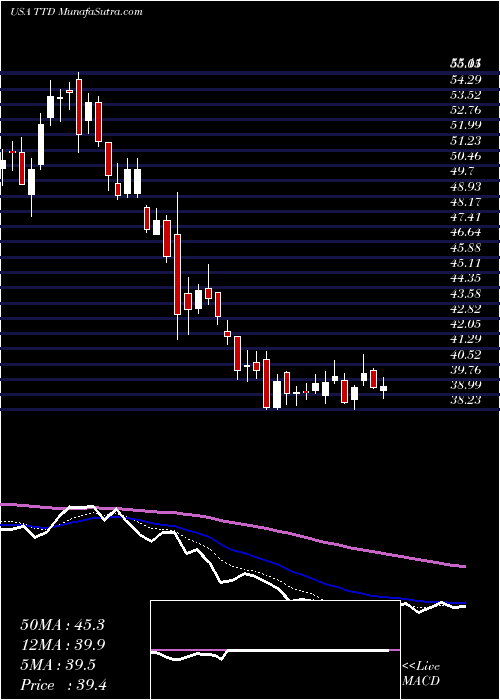Click the 40.52 price axis label
Image resolution: width=500 pixels, height=700 pixels.
[x=464, y=355]
